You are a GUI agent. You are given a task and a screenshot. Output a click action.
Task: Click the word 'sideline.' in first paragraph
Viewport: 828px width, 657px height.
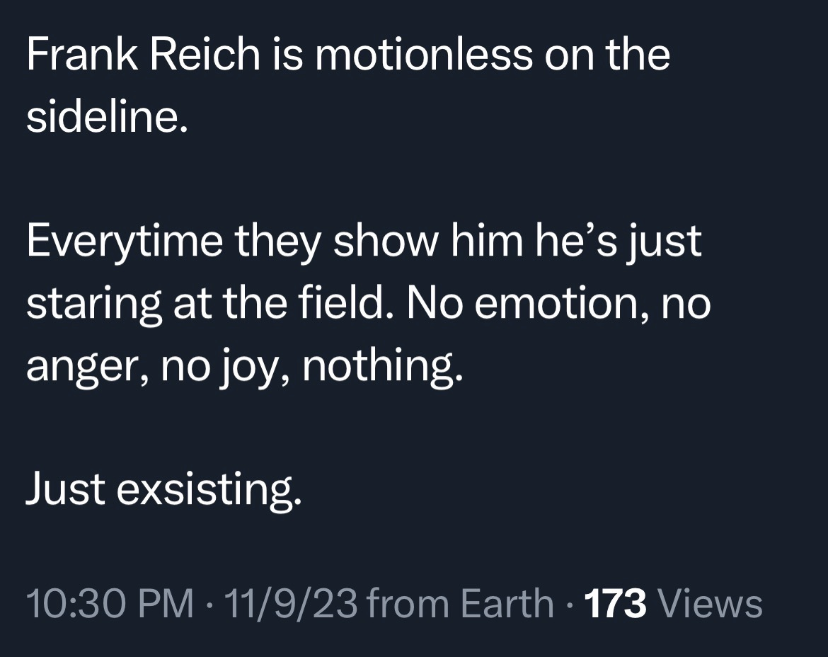coord(107,116)
